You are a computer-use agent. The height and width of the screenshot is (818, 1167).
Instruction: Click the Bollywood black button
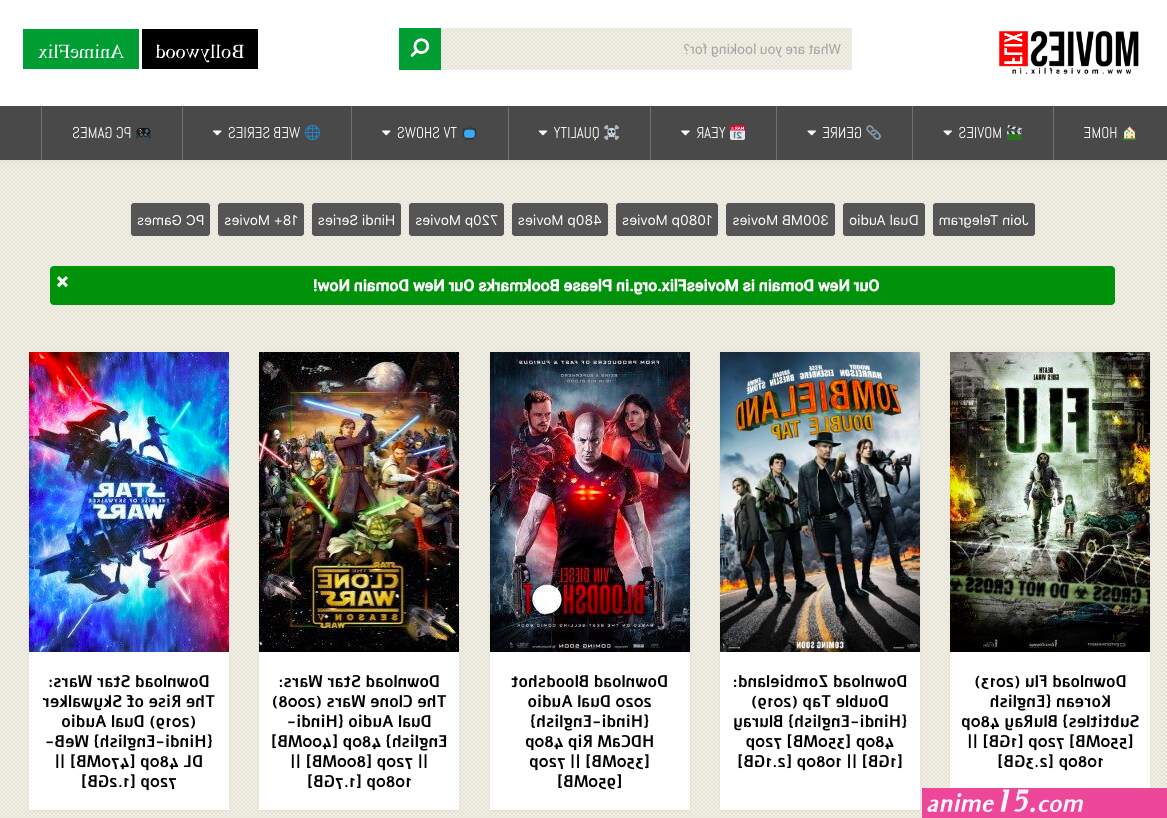pyautogui.click(x=199, y=49)
